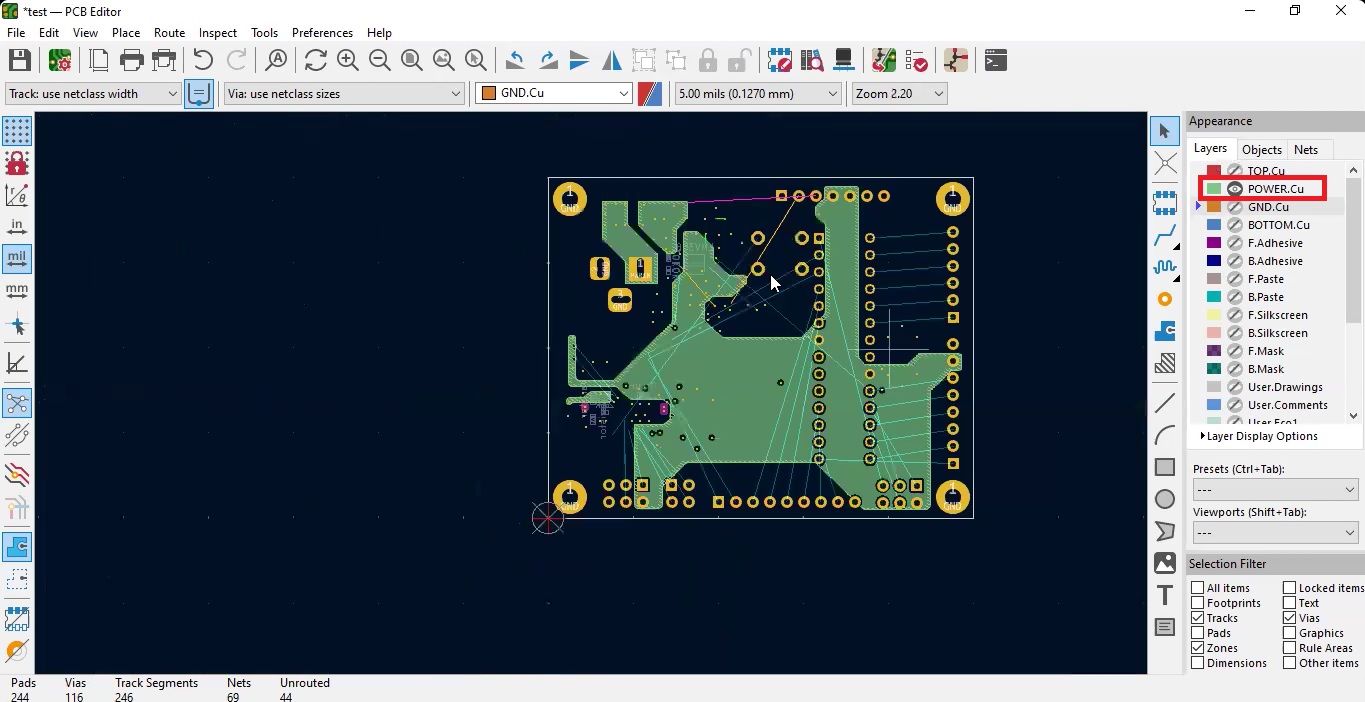This screenshot has height=702, width=1365.
Task: Save the board with the disk icon
Action: pos(19,60)
